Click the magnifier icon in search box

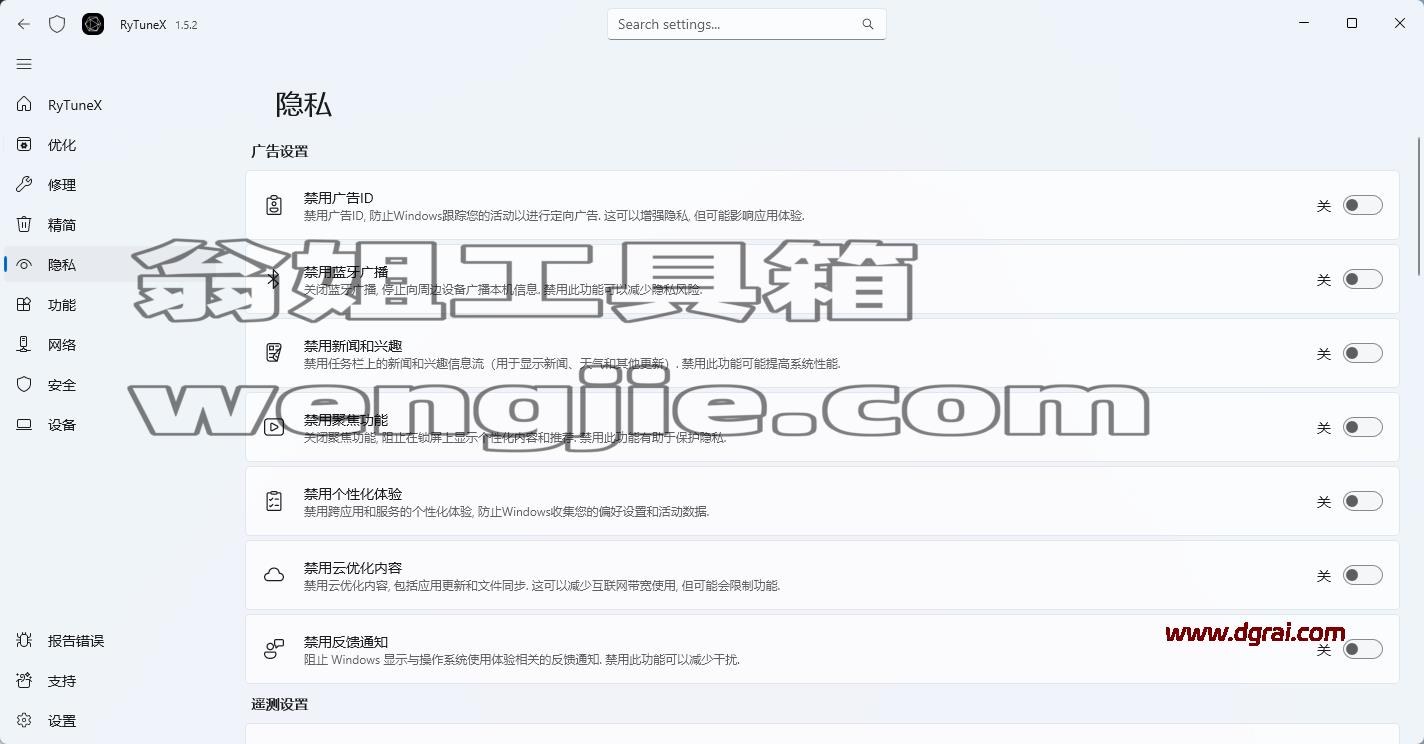[x=868, y=24]
